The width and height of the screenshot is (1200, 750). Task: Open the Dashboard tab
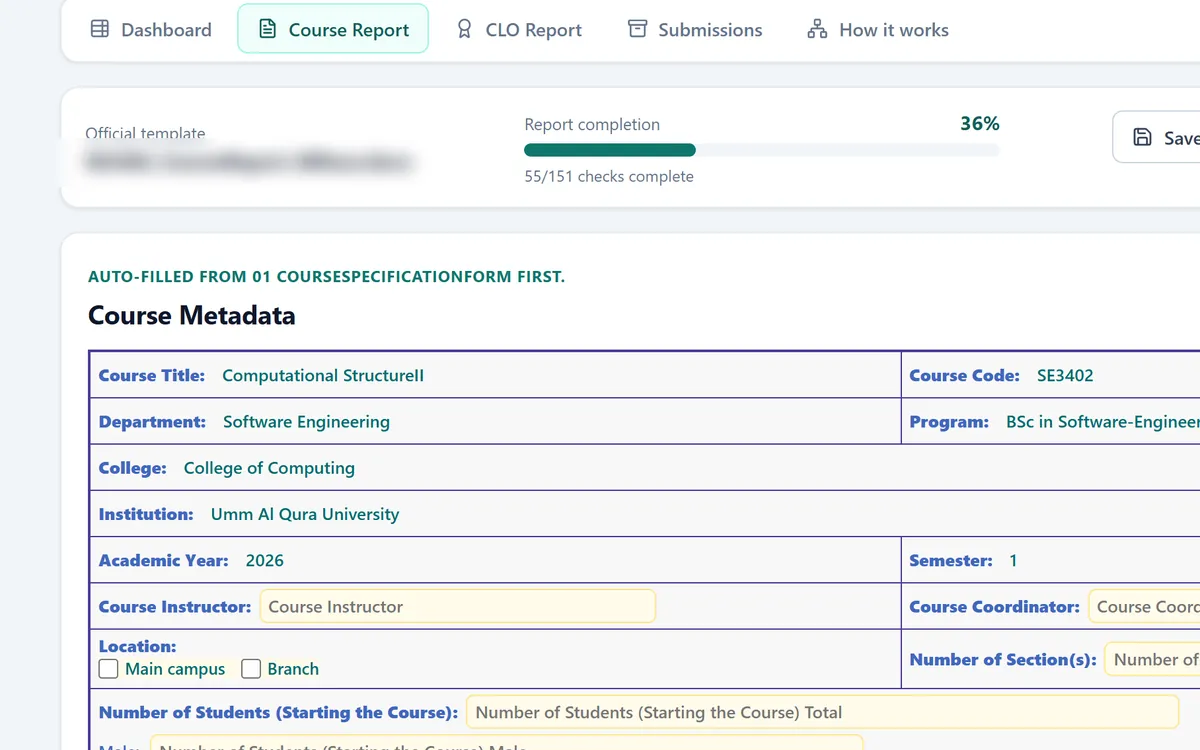click(x=151, y=29)
